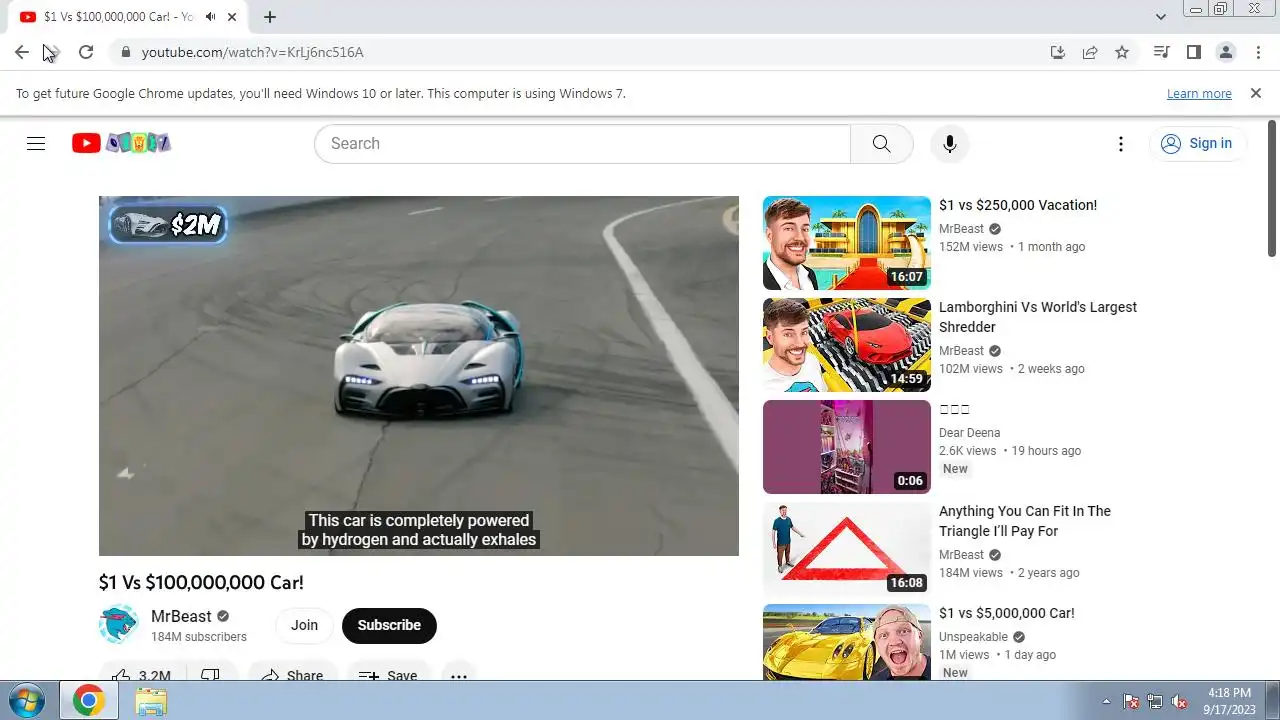Mute tab via speaker icon on tab
The image size is (1280, 720).
(x=210, y=17)
